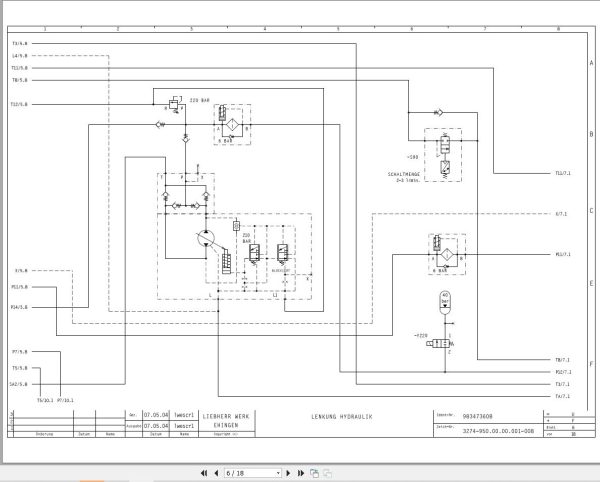
Task: Click the ident number 983473608
Action: (x=478, y=417)
